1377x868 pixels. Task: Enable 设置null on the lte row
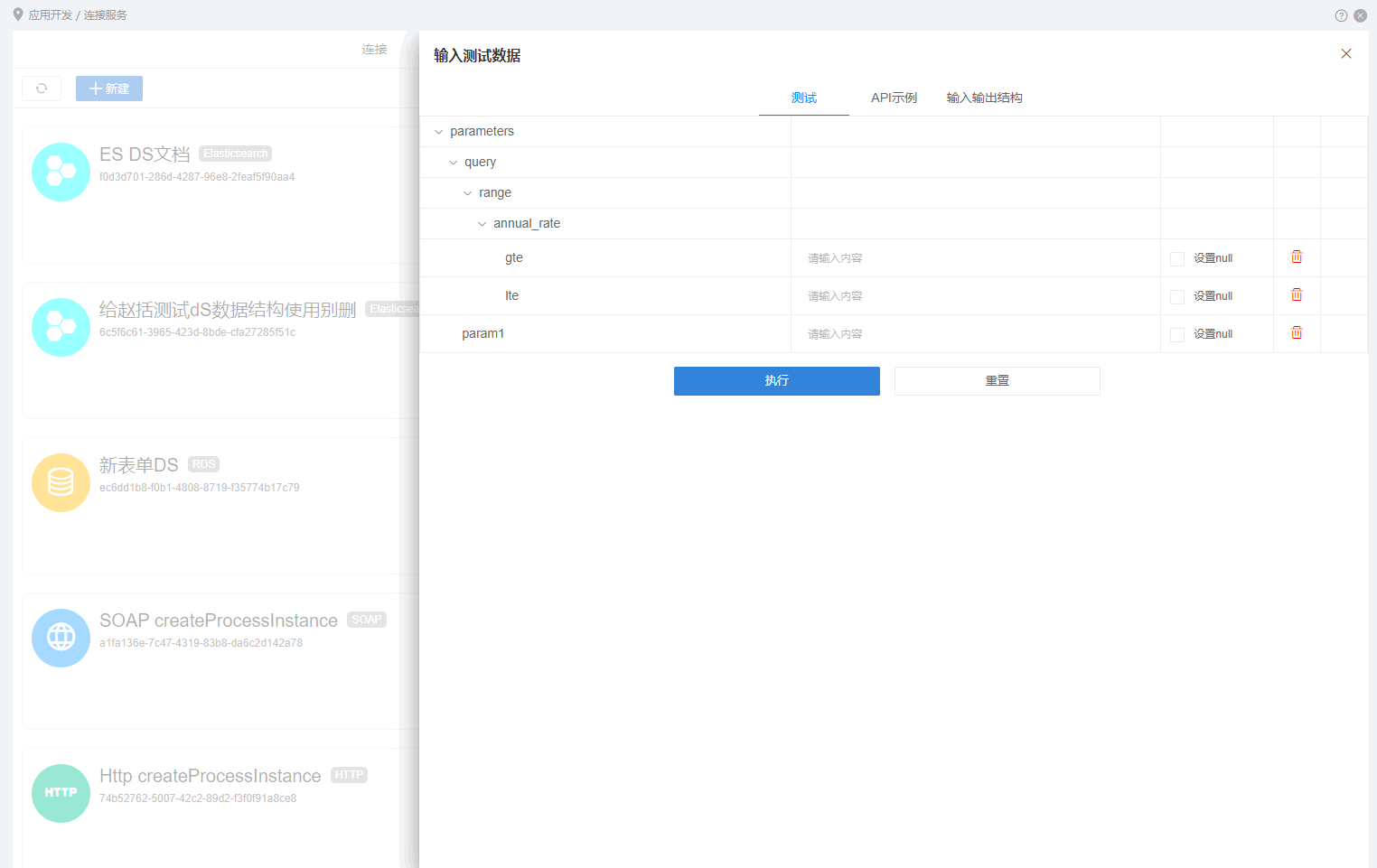(x=1177, y=295)
